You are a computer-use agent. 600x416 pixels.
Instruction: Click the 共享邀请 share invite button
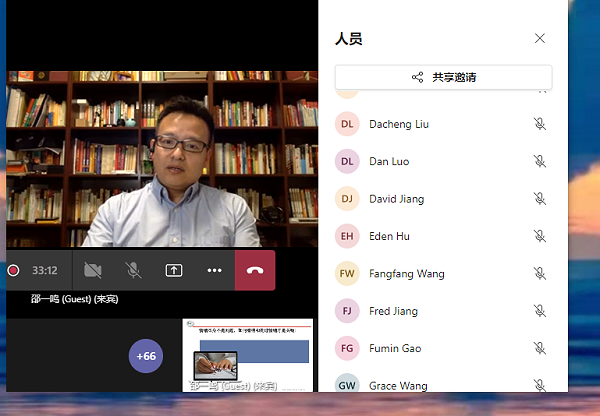coord(443,77)
